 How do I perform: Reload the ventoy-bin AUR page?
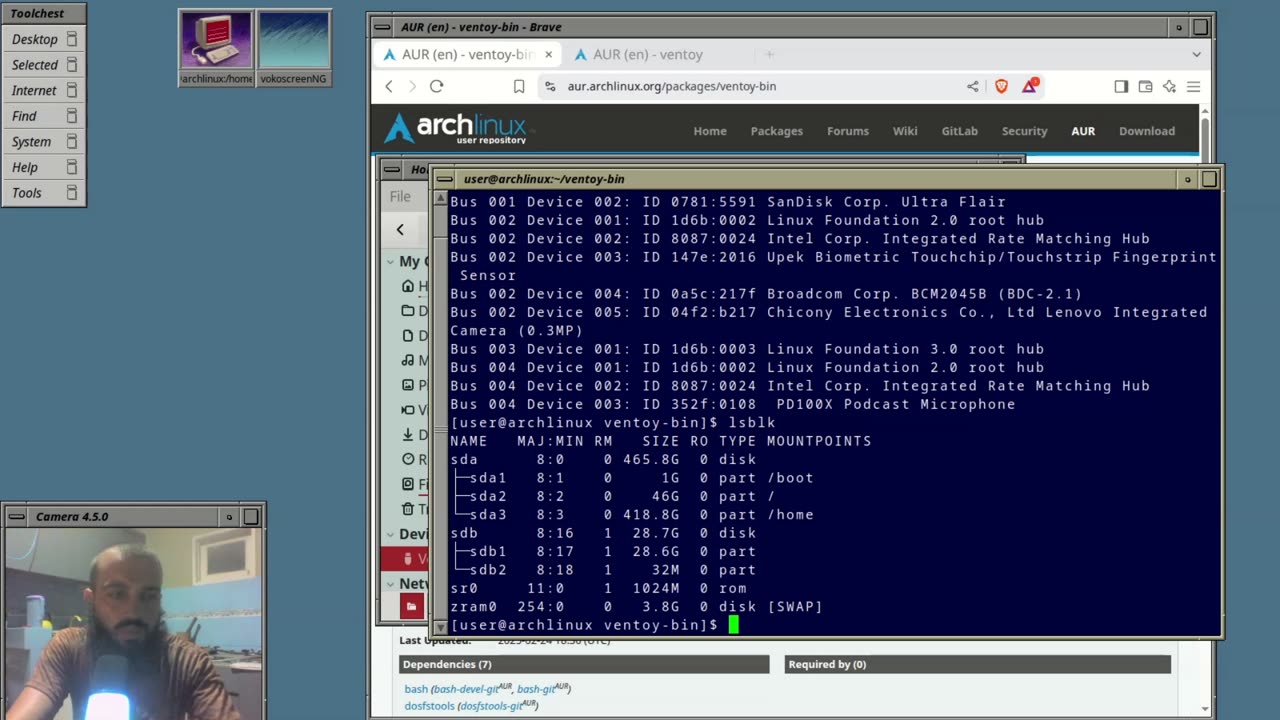click(436, 86)
